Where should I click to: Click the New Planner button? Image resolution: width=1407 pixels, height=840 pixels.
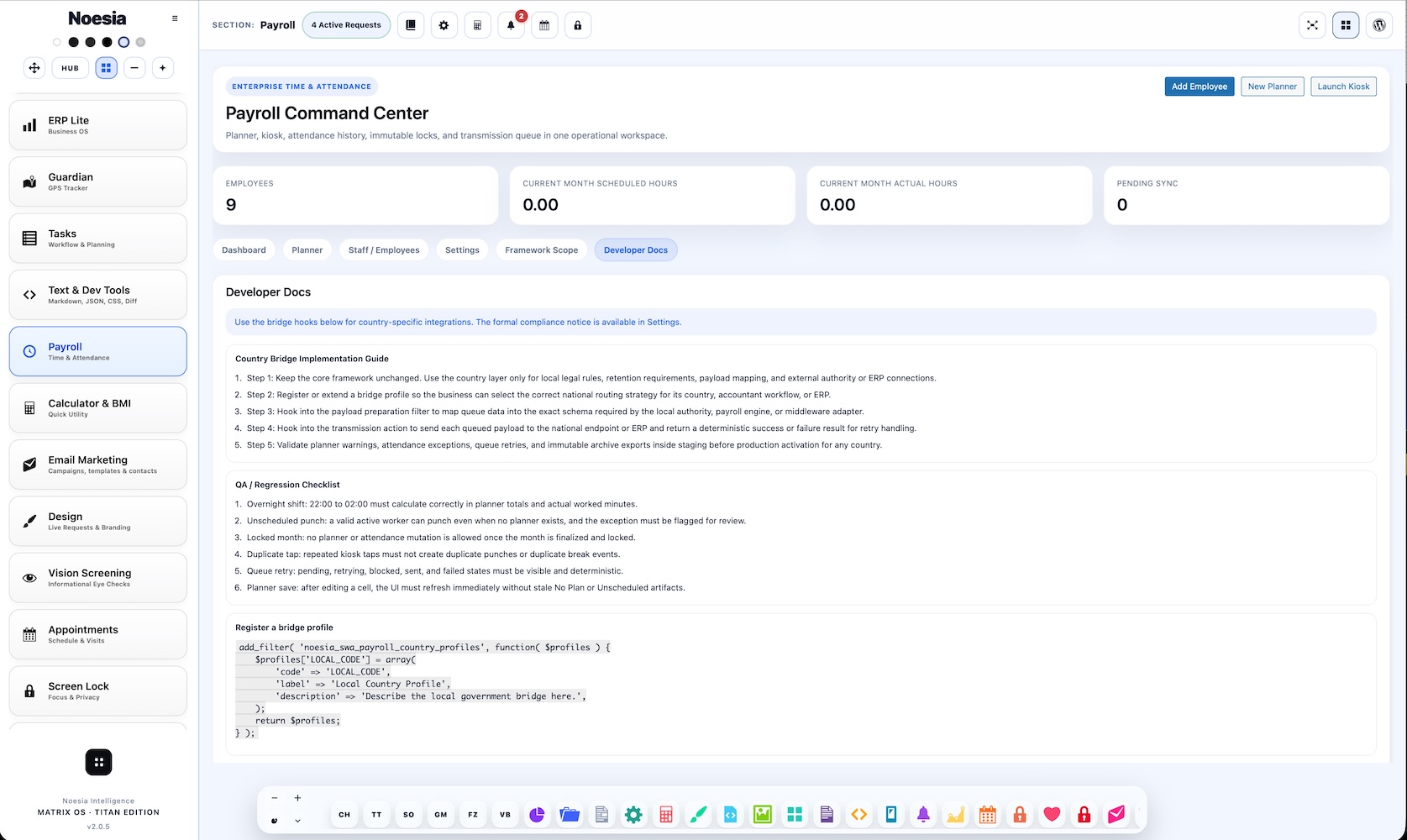coord(1273,87)
